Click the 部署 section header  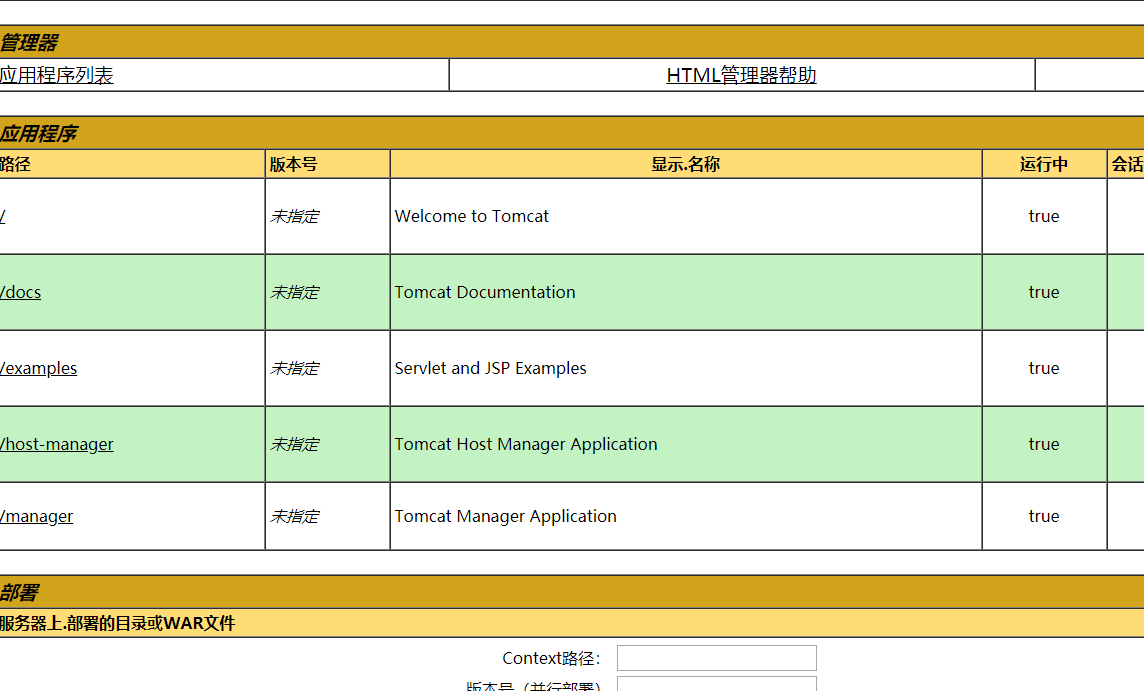click(572, 592)
